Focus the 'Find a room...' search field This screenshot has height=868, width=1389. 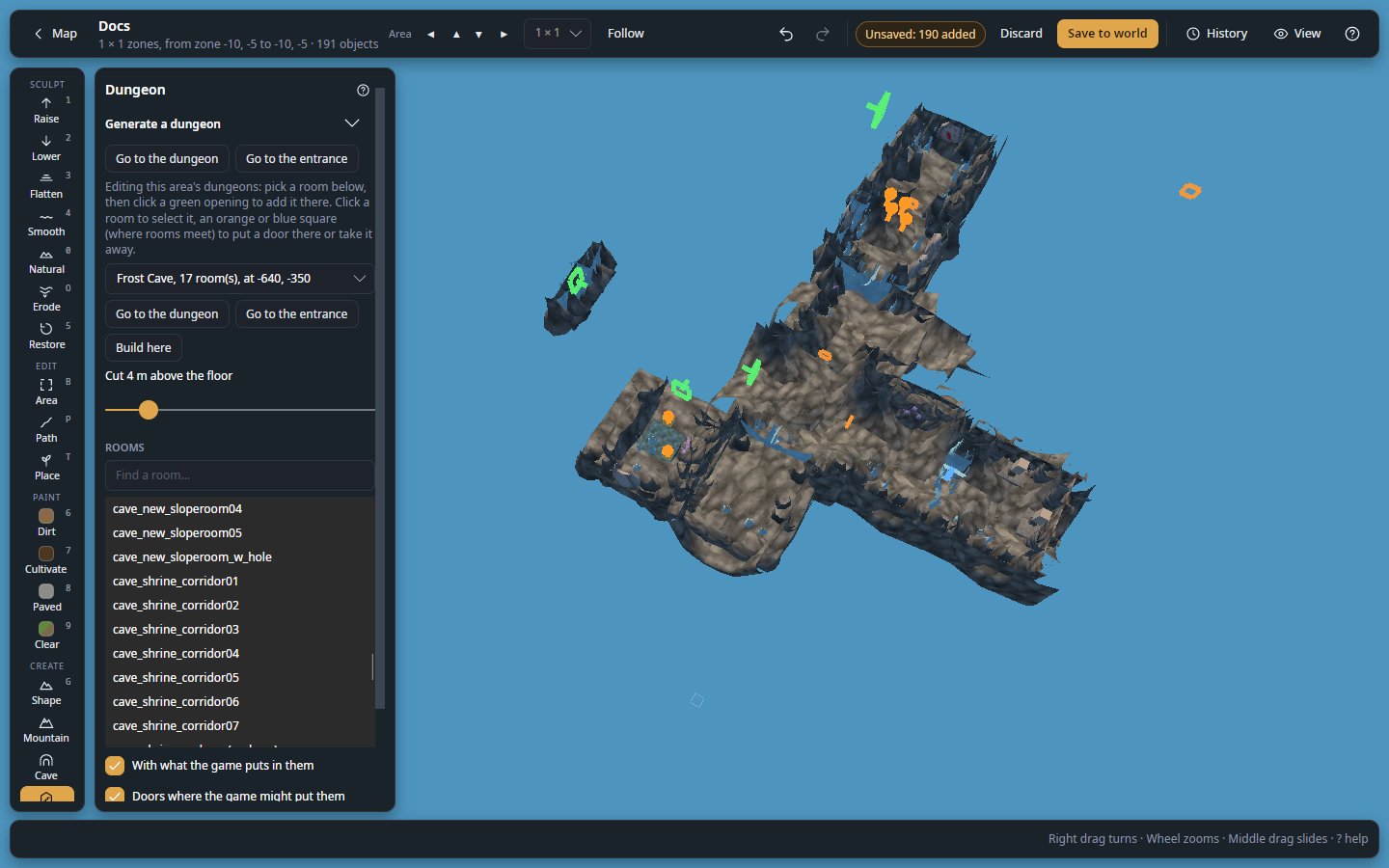(239, 475)
